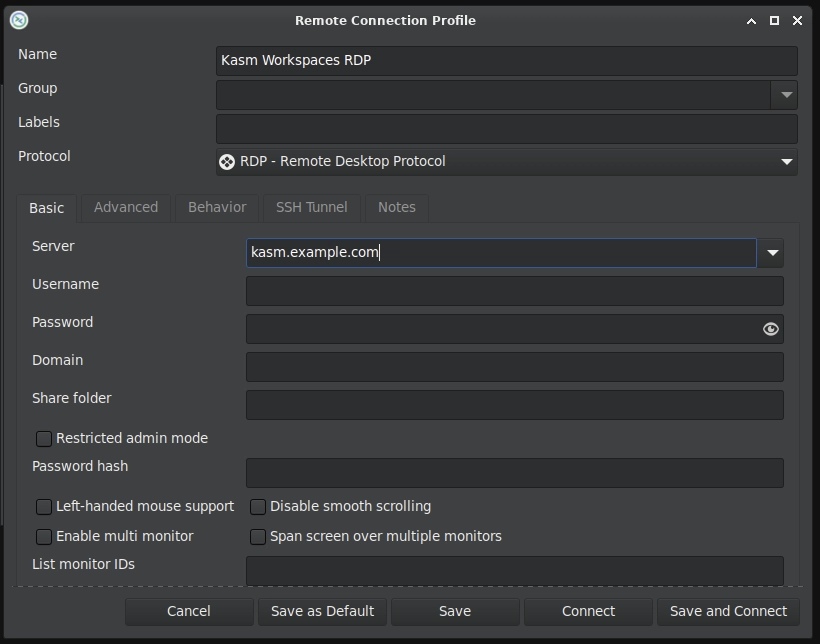Enable Left-handed mouse support
This screenshot has height=644, width=820.
(x=44, y=506)
